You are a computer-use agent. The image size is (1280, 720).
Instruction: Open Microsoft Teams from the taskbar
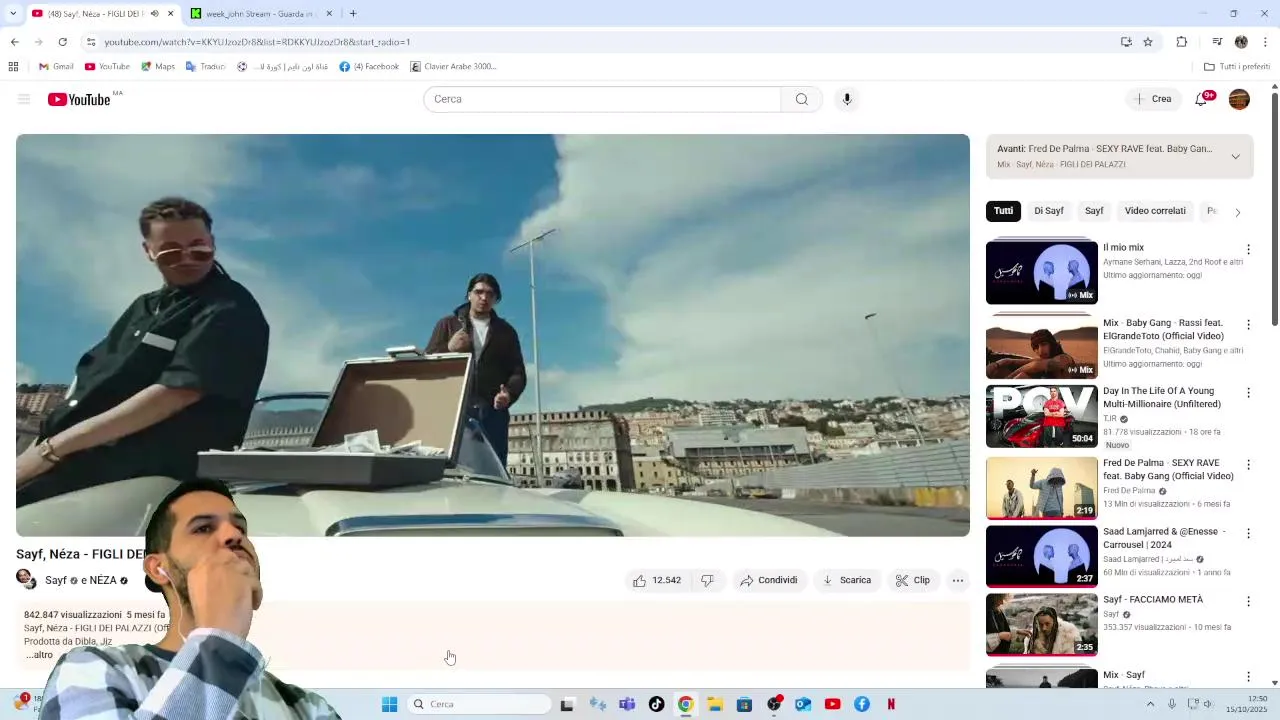click(x=627, y=704)
